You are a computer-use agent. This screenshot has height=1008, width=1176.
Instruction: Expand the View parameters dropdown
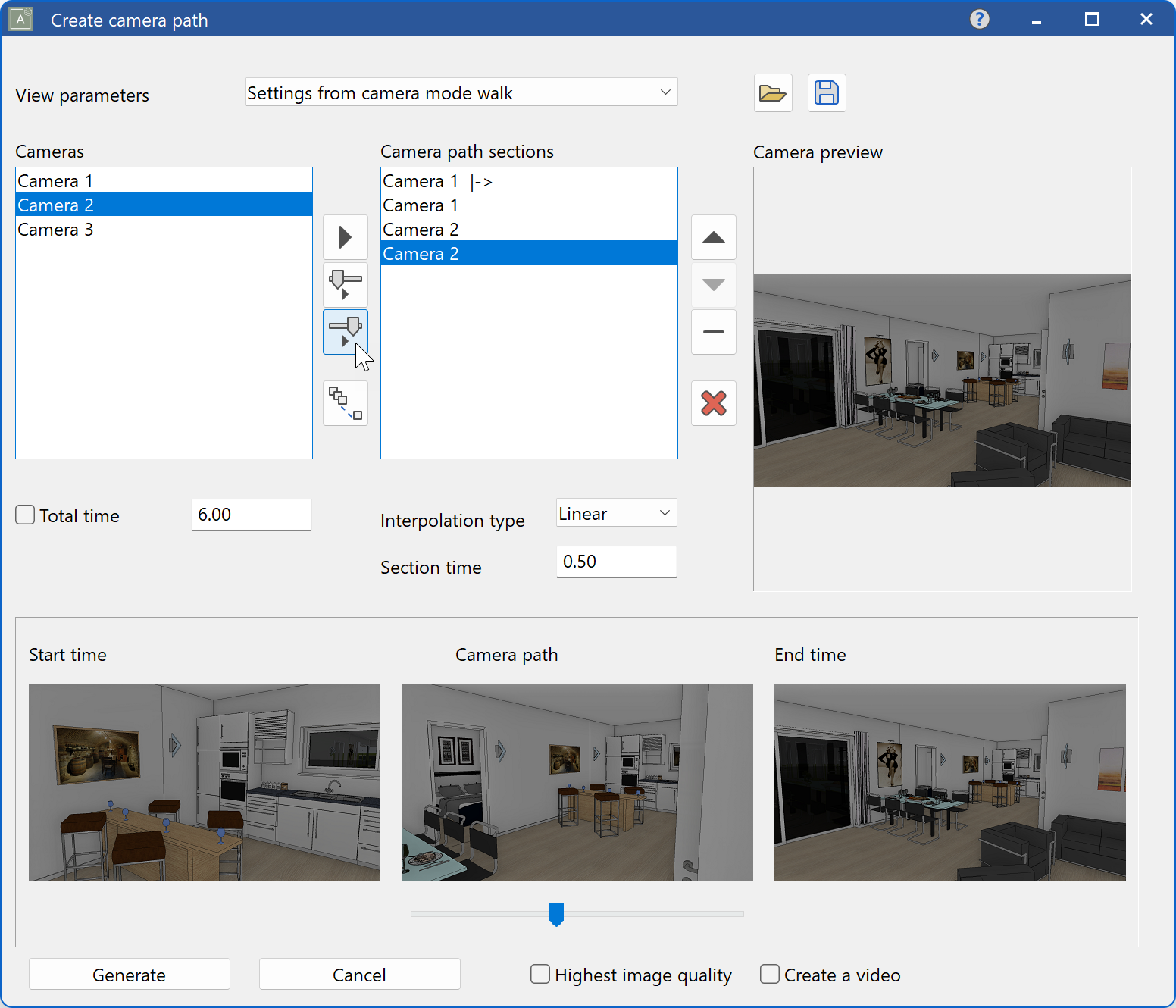[x=461, y=92]
